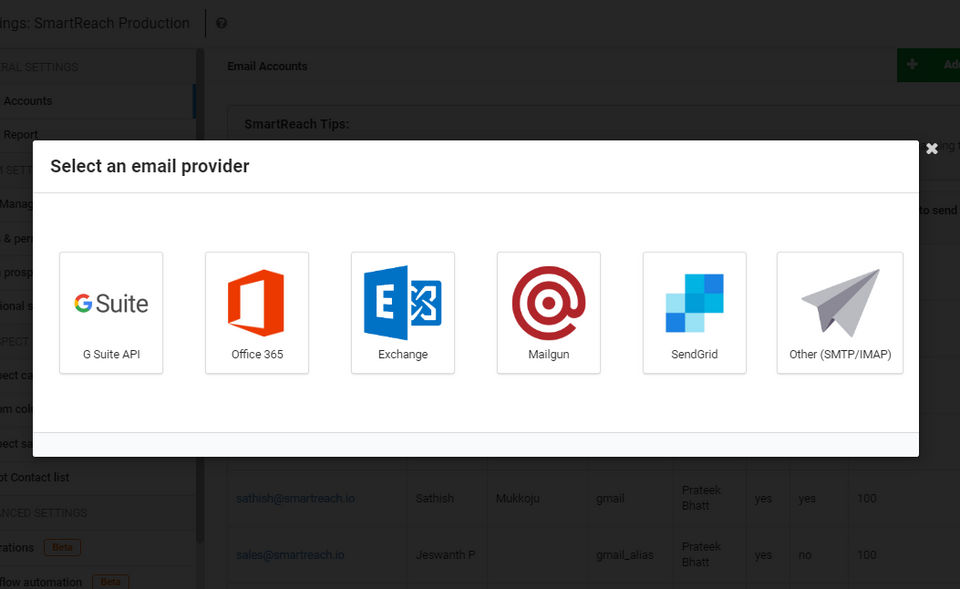Screen dimensions: 960x589
Task: Choose the Office 365 logo
Action: pyautogui.click(x=256, y=302)
